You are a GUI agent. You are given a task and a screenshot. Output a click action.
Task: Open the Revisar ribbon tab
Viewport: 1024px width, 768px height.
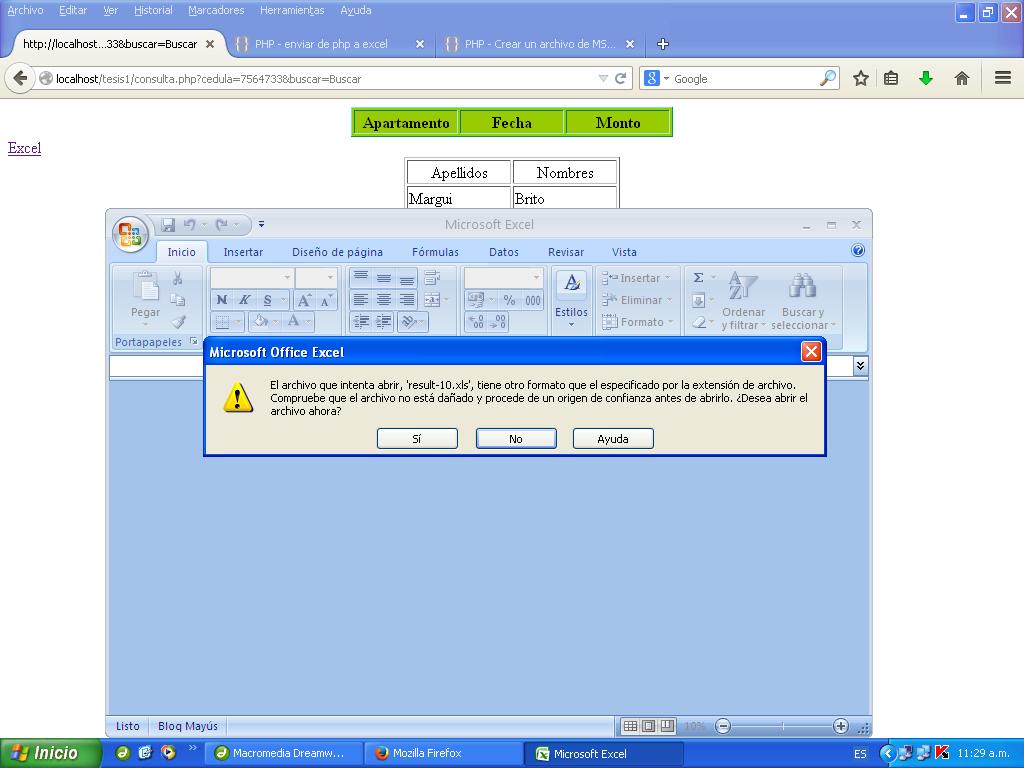pos(566,252)
